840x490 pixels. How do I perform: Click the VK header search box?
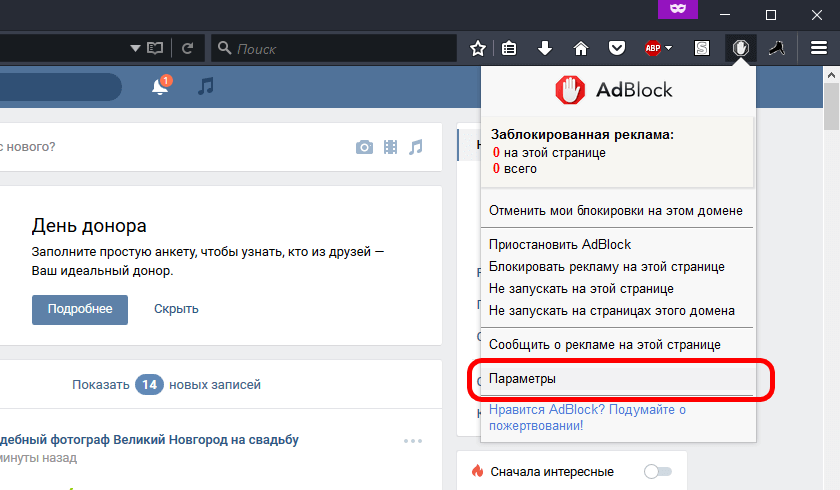point(61,87)
